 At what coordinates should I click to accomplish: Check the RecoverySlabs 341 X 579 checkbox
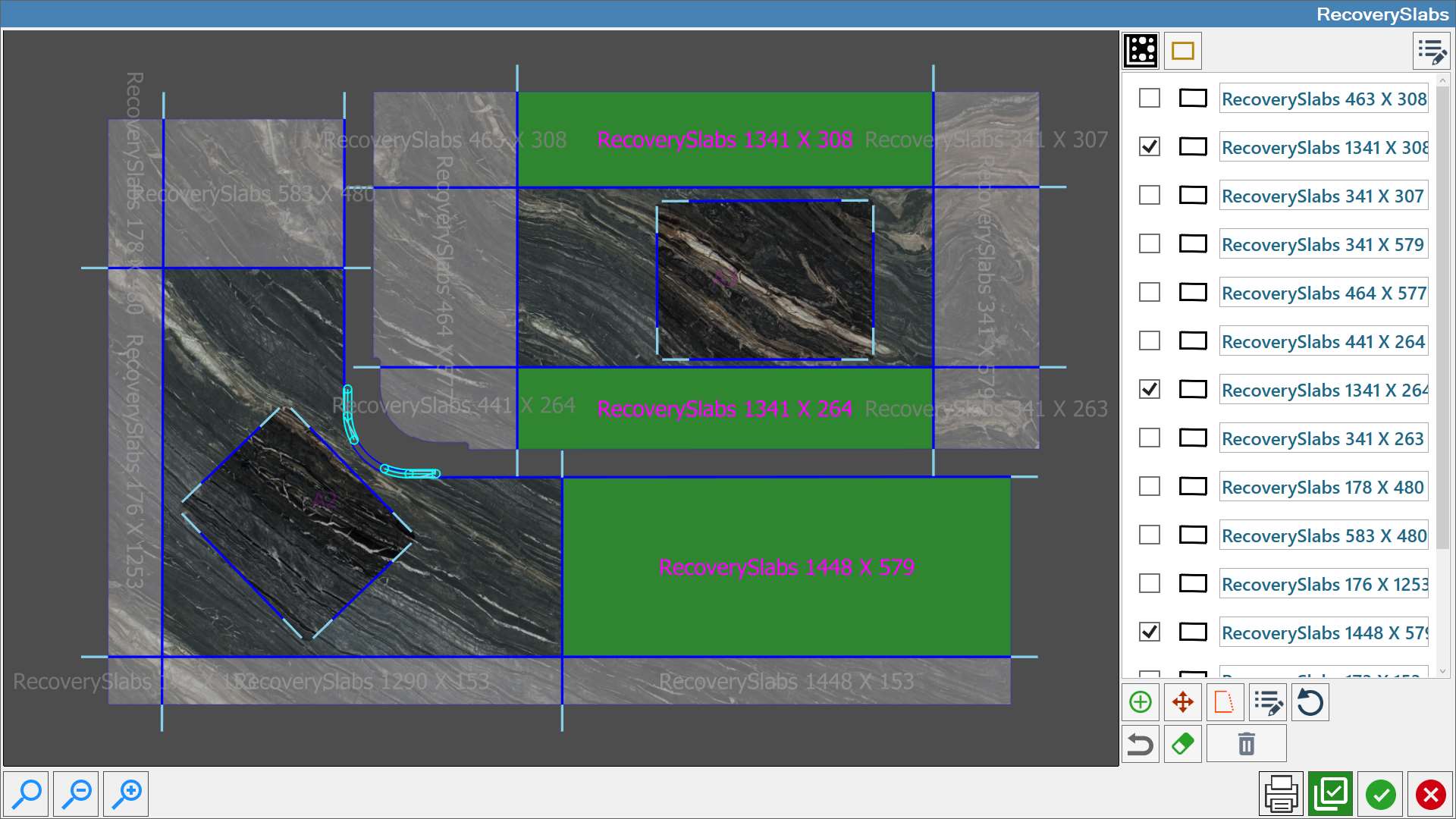(x=1150, y=244)
